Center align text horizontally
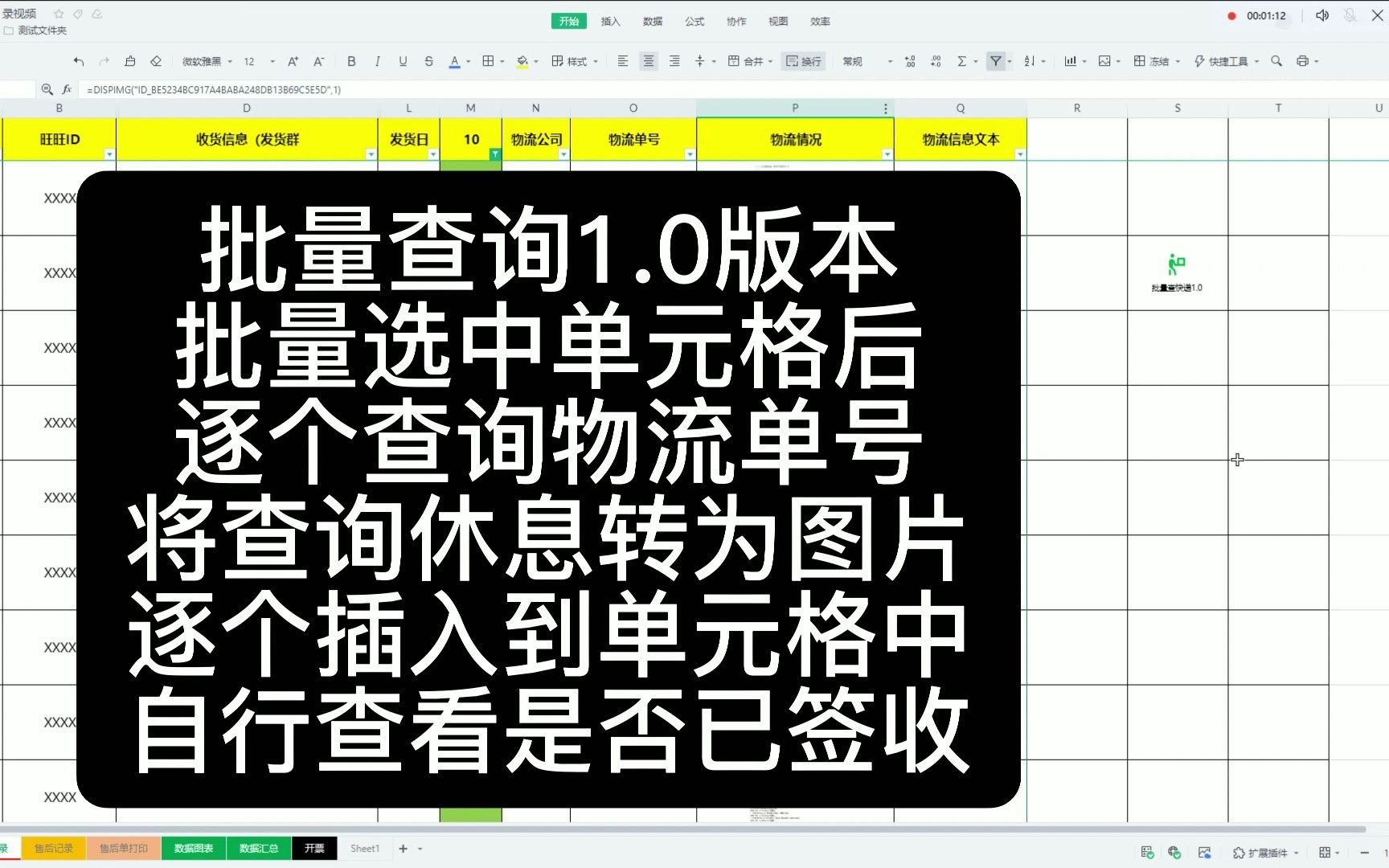 point(648,61)
